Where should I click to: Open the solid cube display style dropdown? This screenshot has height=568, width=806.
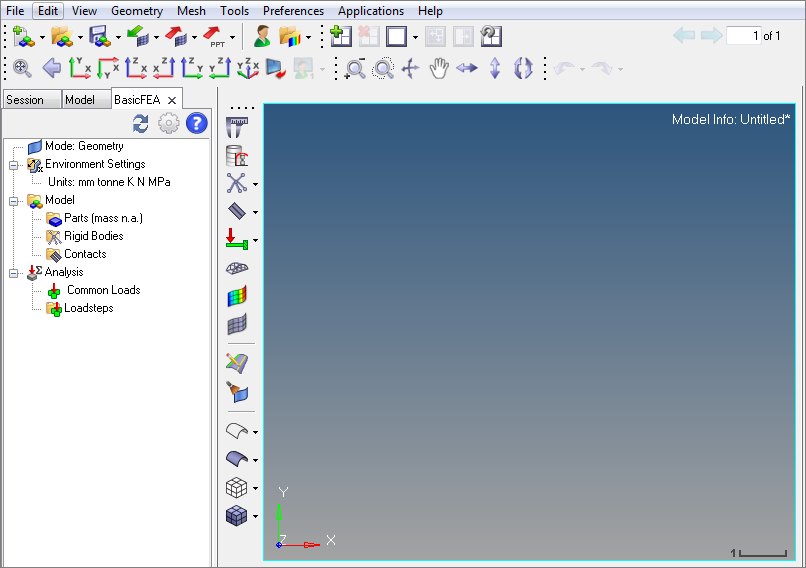pos(256,517)
